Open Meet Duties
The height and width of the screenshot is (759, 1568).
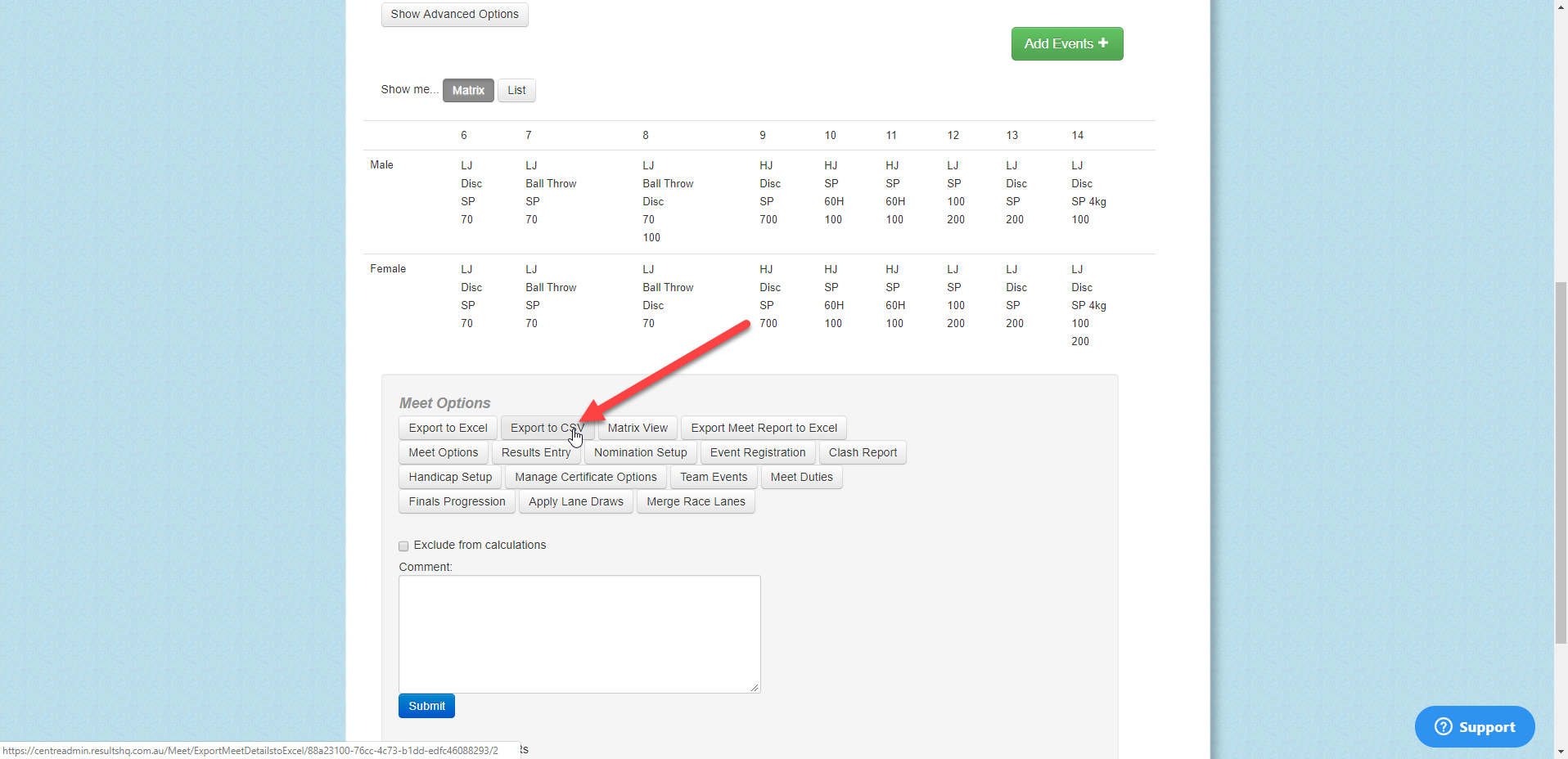pyautogui.click(x=801, y=477)
